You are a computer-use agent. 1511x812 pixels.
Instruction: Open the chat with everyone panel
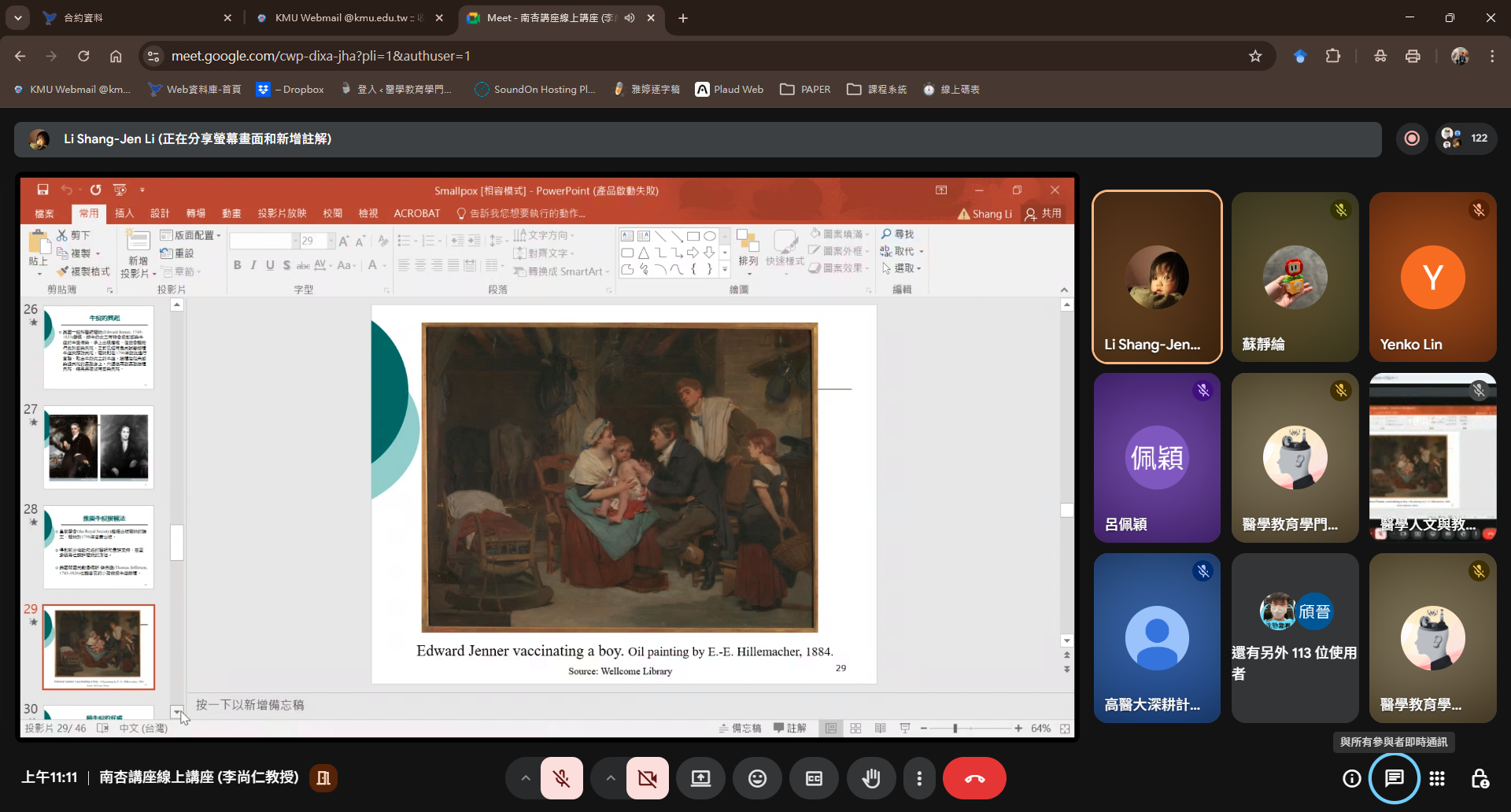coord(1394,778)
